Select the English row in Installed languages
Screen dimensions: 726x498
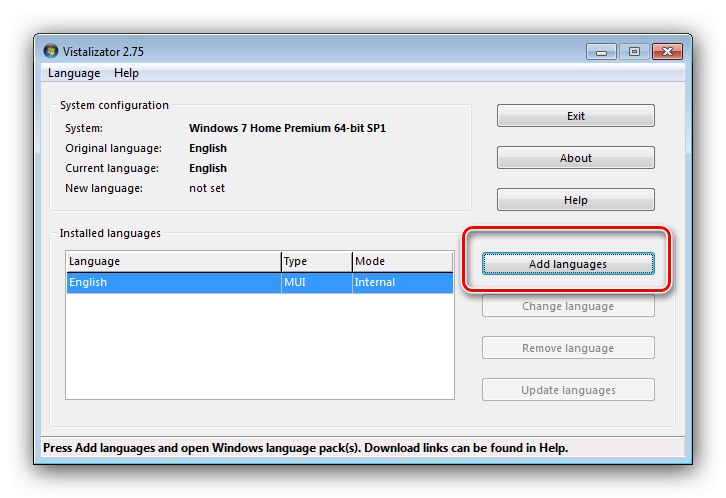click(x=260, y=282)
